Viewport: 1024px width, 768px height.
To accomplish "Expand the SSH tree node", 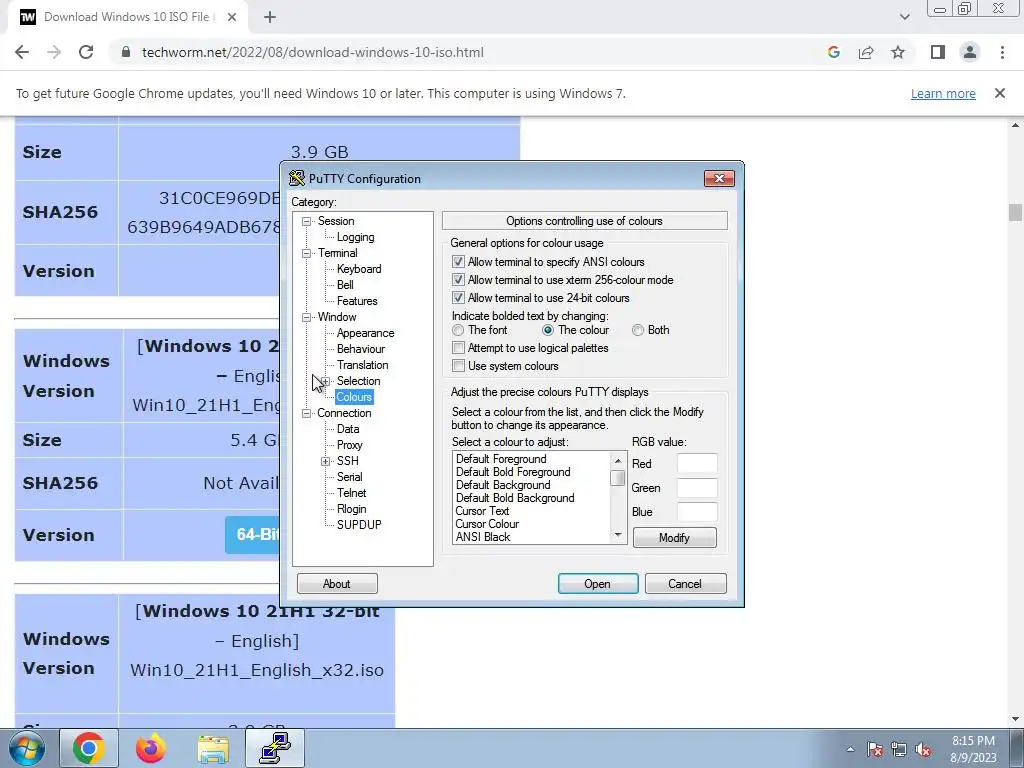I will pyautogui.click(x=325, y=462).
